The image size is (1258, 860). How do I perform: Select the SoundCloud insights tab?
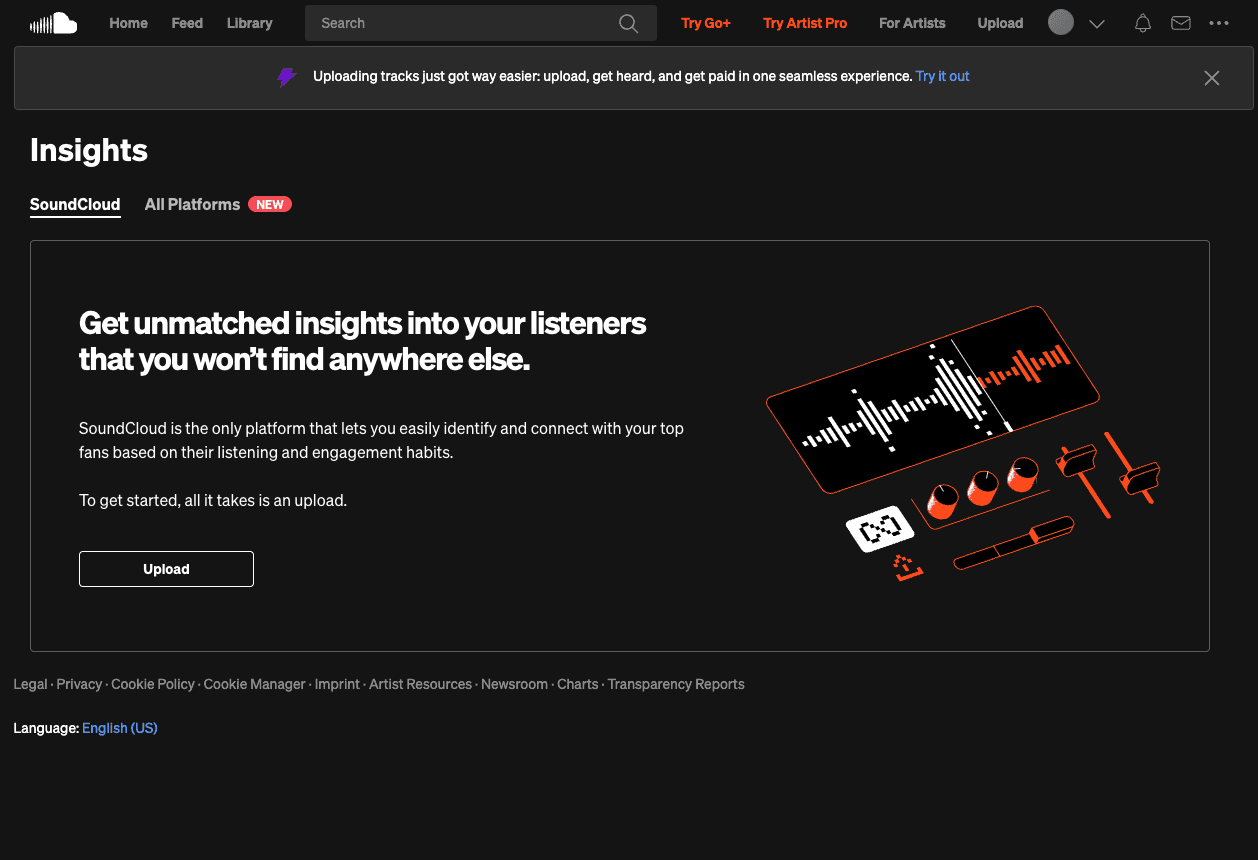pyautogui.click(x=75, y=204)
